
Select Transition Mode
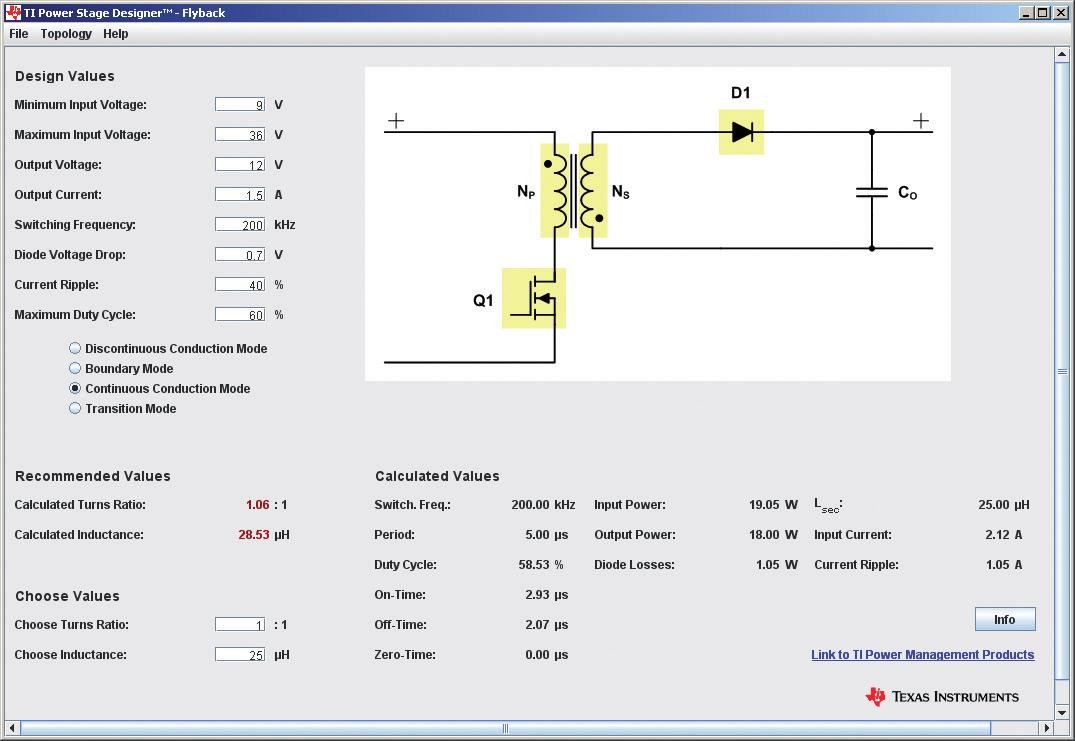[x=75, y=408]
